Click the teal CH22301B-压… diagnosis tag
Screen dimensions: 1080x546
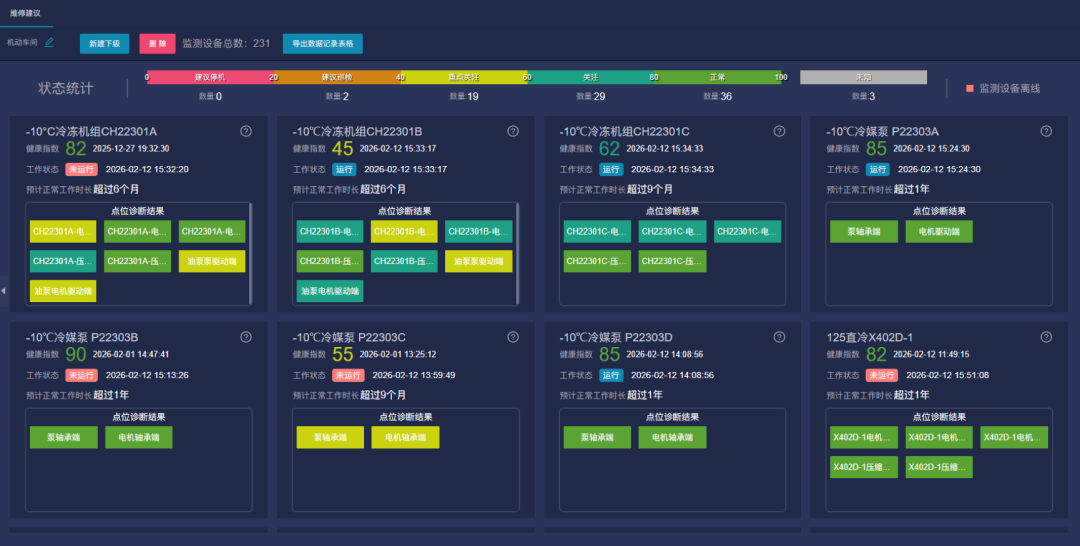pyautogui.click(x=404, y=261)
